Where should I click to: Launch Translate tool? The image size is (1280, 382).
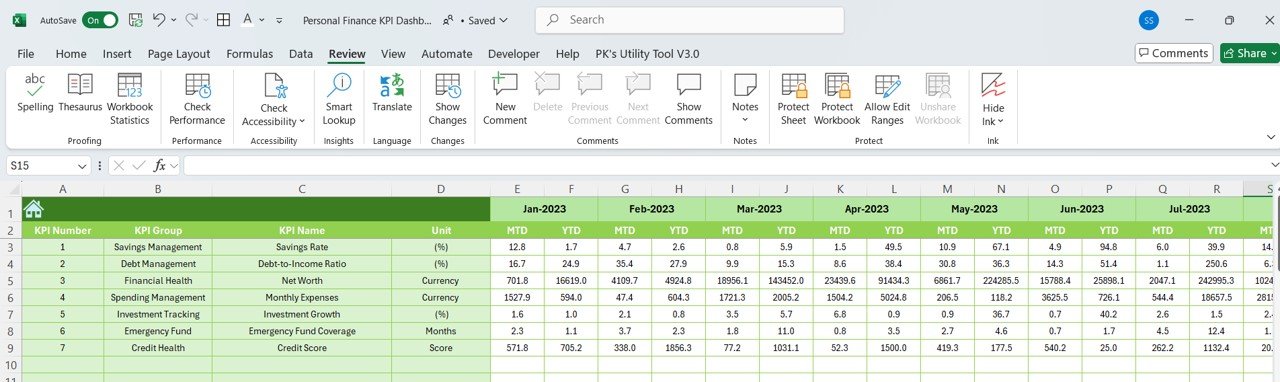(392, 93)
